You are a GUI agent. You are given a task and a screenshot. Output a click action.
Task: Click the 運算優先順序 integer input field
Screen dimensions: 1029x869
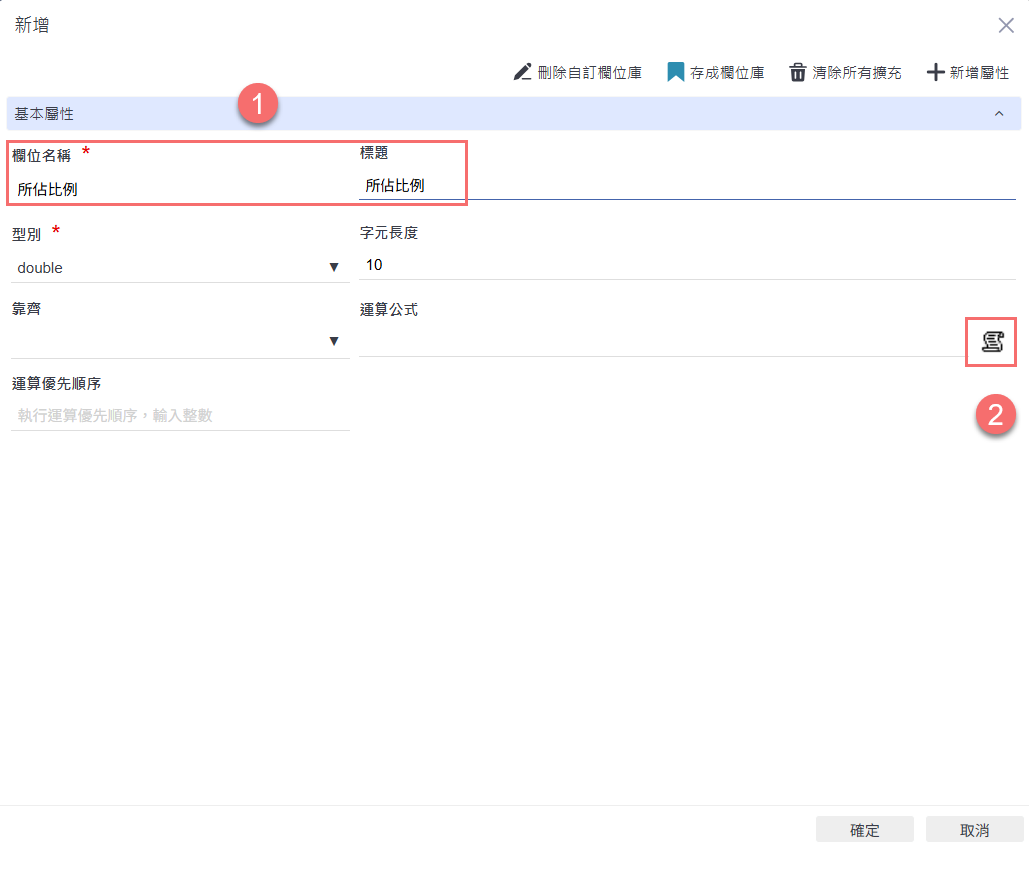tap(180, 415)
